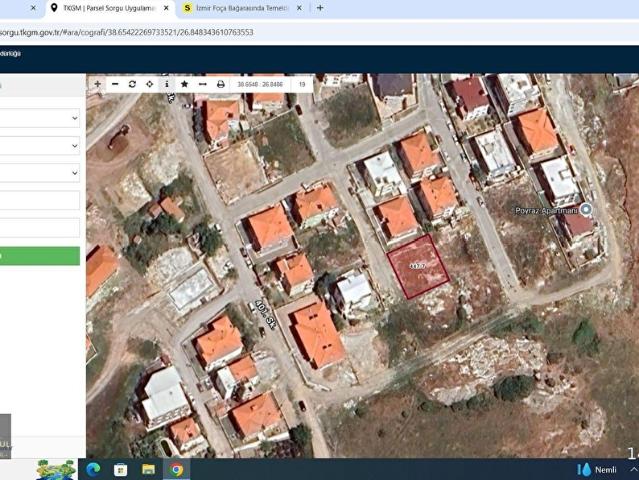The image size is (639, 480).
Task: Open Microsoft Edge from the taskbar
Action: coord(93,470)
